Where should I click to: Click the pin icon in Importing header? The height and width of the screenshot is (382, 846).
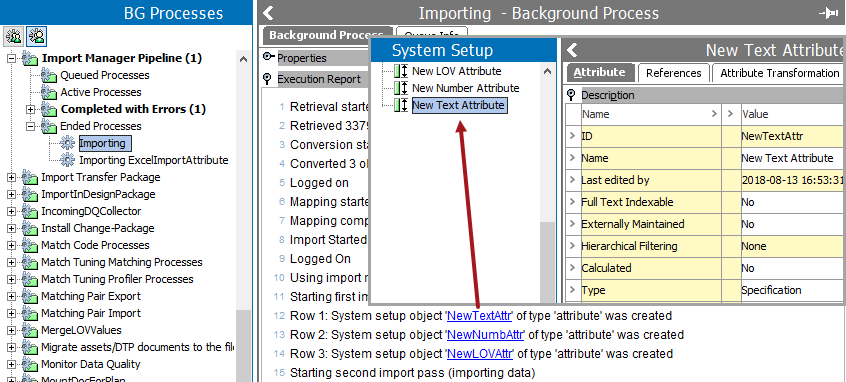(829, 13)
